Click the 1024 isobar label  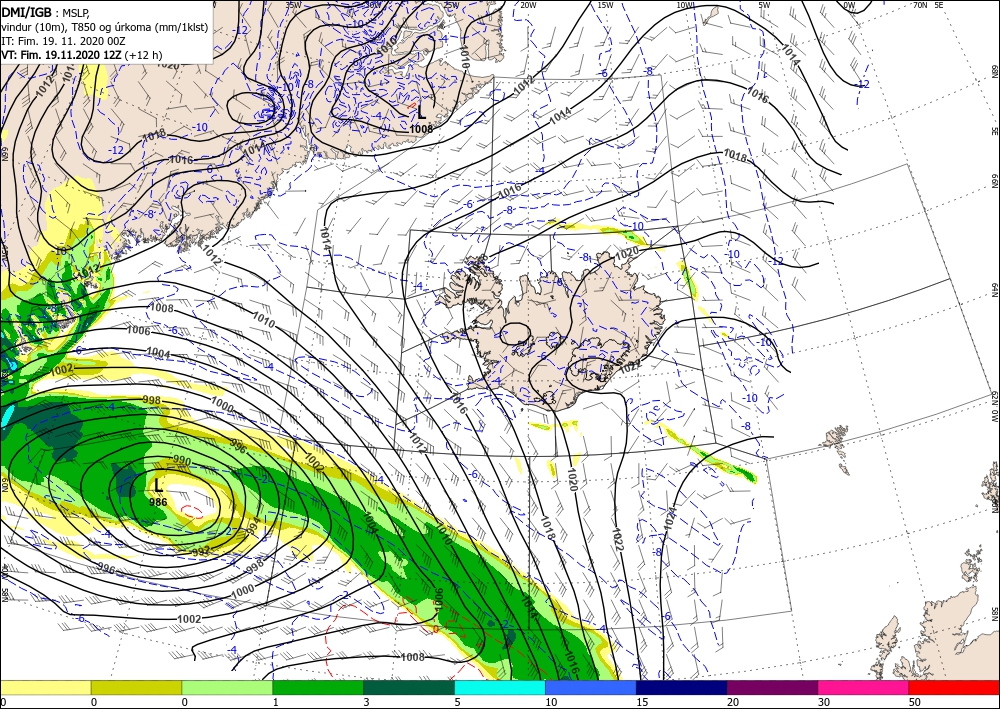pyautogui.click(x=669, y=520)
